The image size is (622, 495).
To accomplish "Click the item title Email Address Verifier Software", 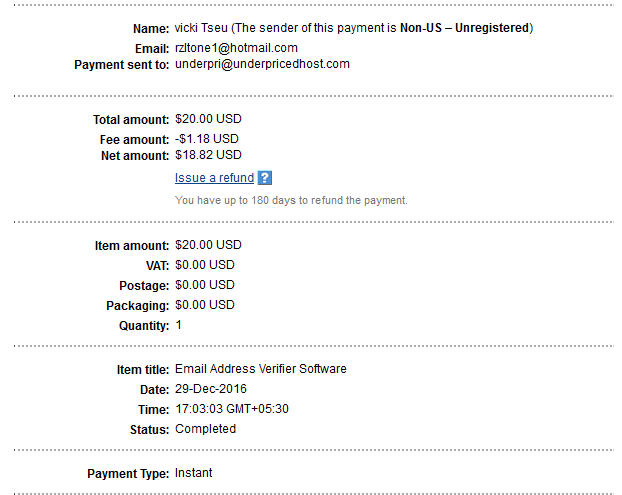I will coord(260,369).
